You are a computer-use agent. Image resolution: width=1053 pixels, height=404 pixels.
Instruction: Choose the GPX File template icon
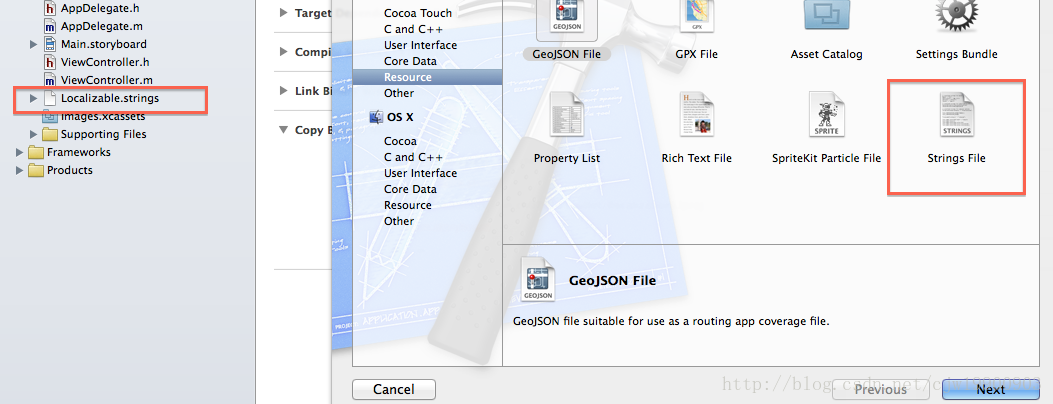pyautogui.click(x=696, y=17)
